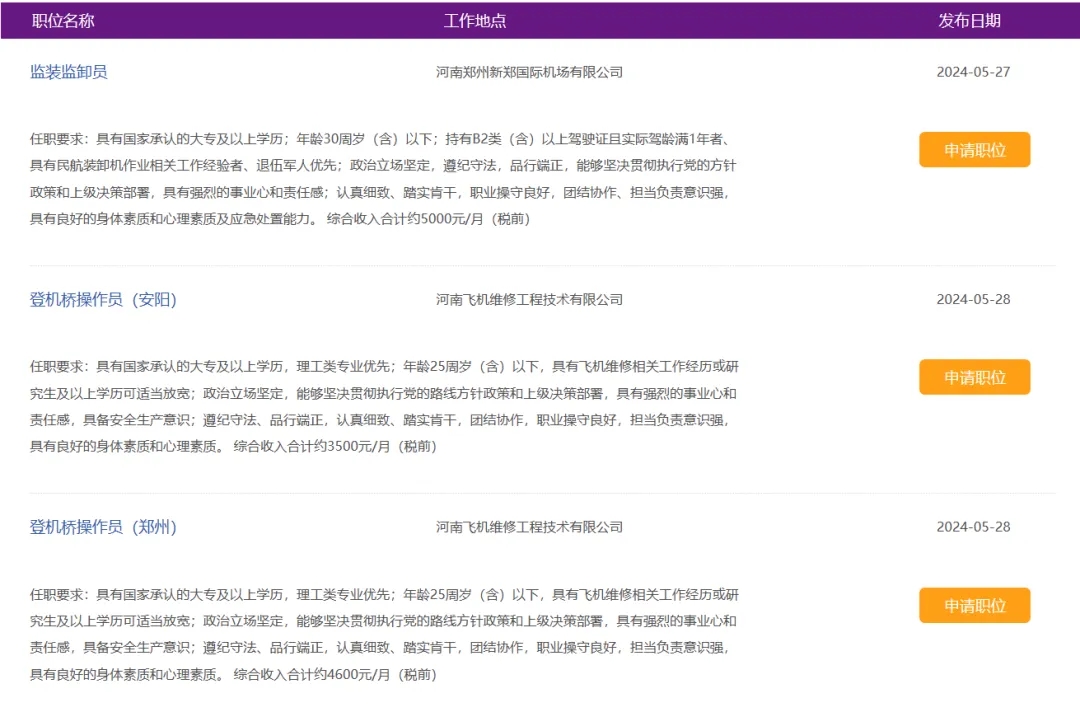Open the 登机桥操作员（安阳）job posting

(x=103, y=298)
